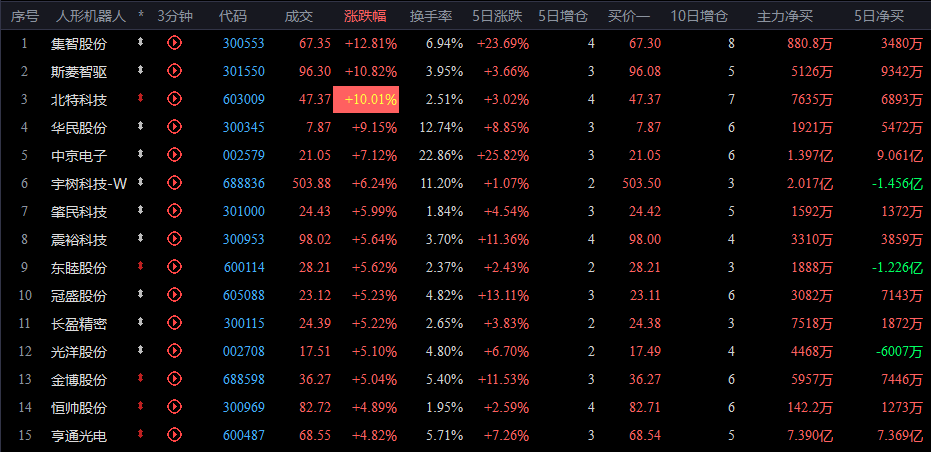Open 3-minute play icon for 斯菱智驱
The width and height of the screenshot is (931, 452).
174,71
